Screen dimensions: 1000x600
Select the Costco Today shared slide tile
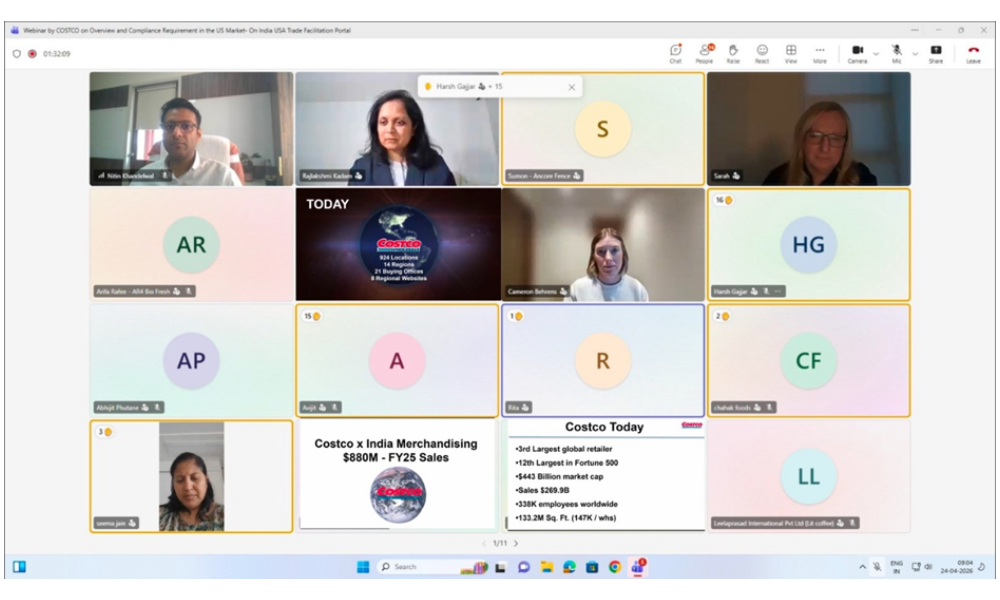(x=605, y=474)
